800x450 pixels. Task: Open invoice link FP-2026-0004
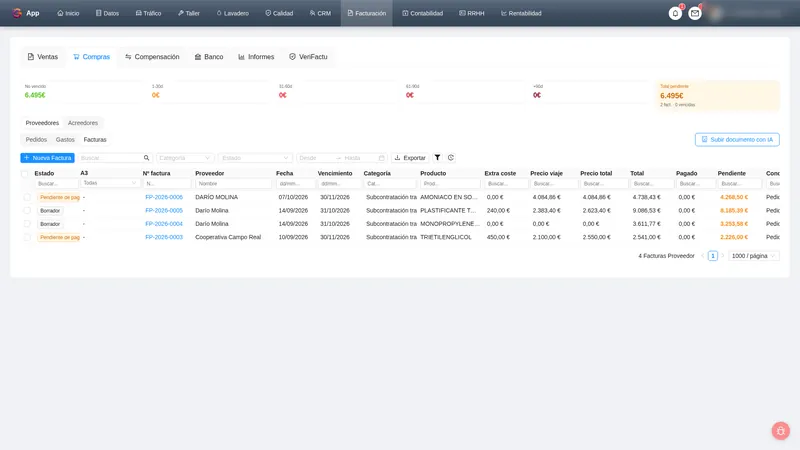tap(164, 223)
